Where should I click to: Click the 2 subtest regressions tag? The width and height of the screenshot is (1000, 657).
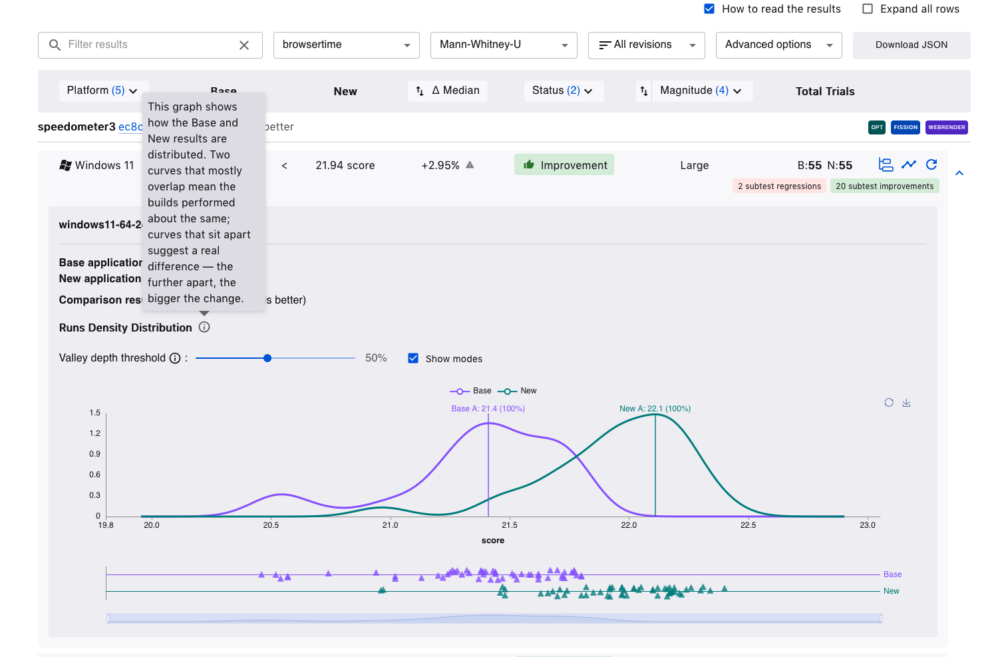point(779,186)
